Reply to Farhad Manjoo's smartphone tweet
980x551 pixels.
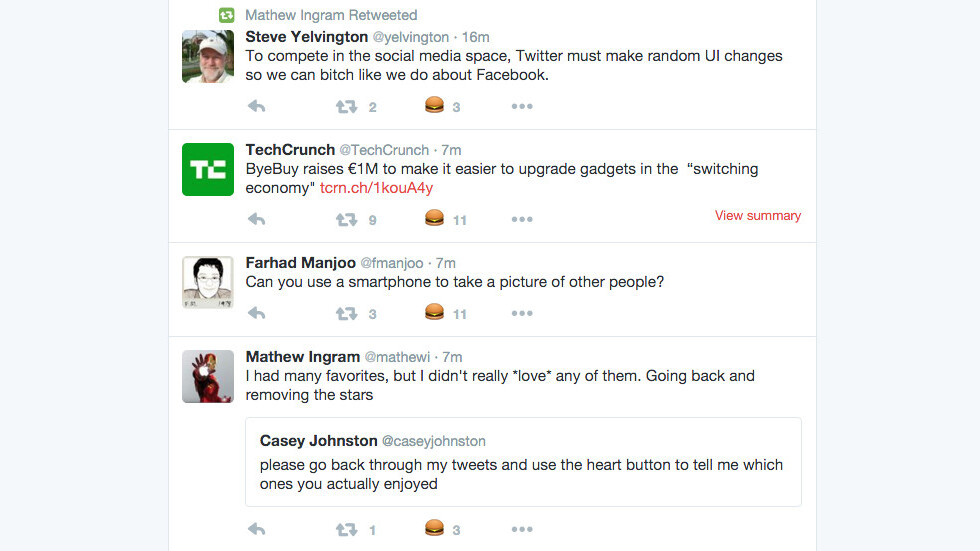pyautogui.click(x=256, y=313)
